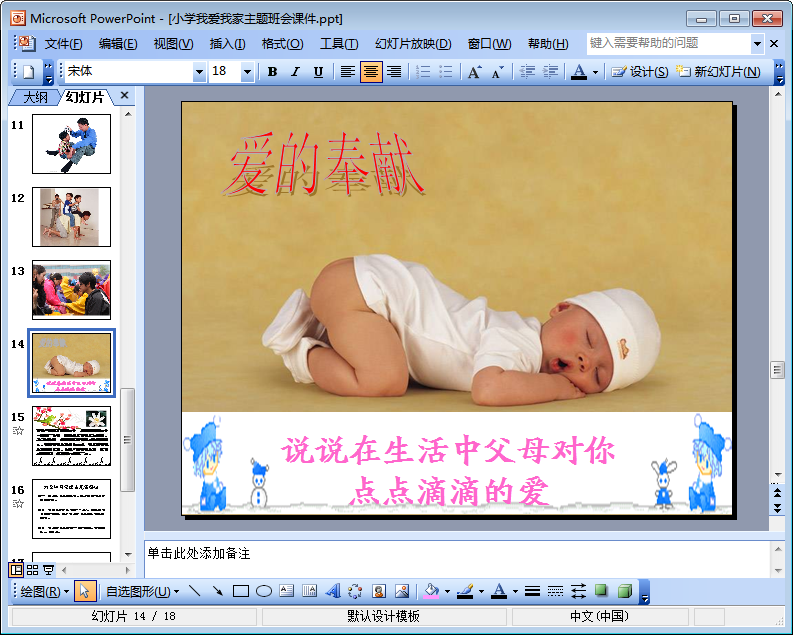Open the 编辑(E) menu
The width and height of the screenshot is (793, 635).
[x=118, y=44]
